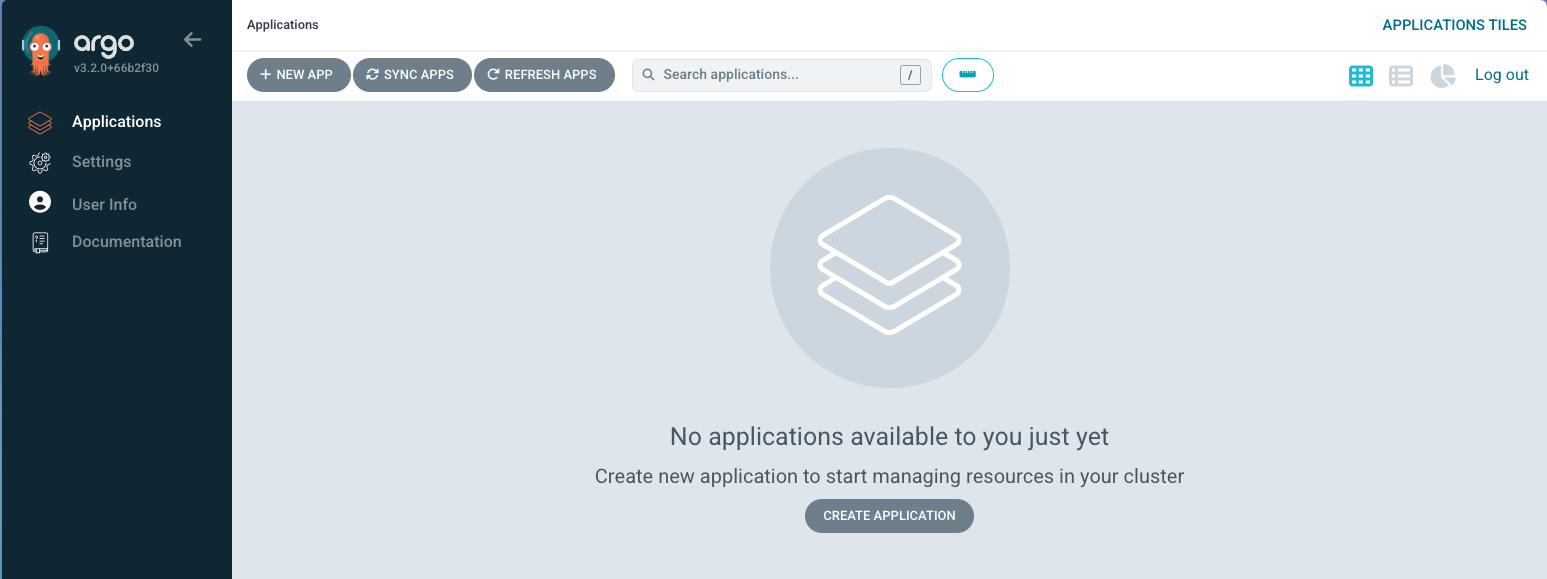Viewport: 1547px width, 579px height.
Task: Click inside the Search applications field
Action: tap(770, 74)
